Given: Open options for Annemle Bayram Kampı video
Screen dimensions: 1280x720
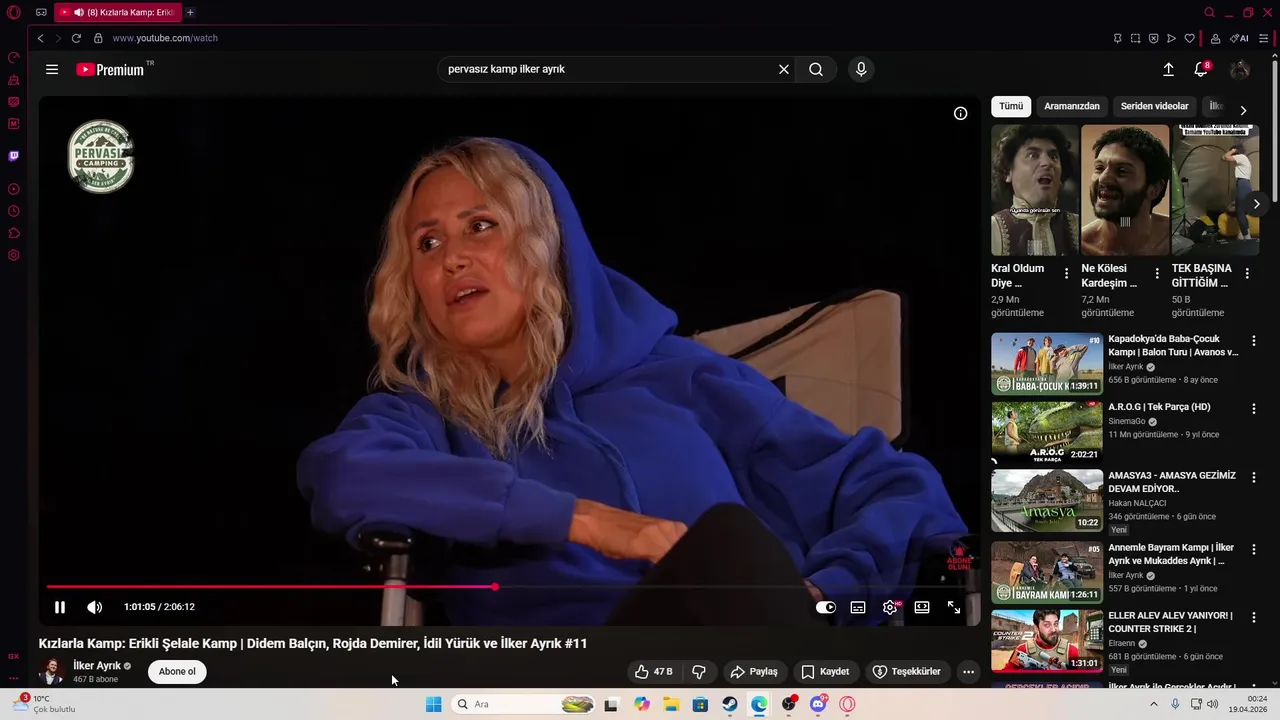Looking at the screenshot, I should tap(1253, 550).
